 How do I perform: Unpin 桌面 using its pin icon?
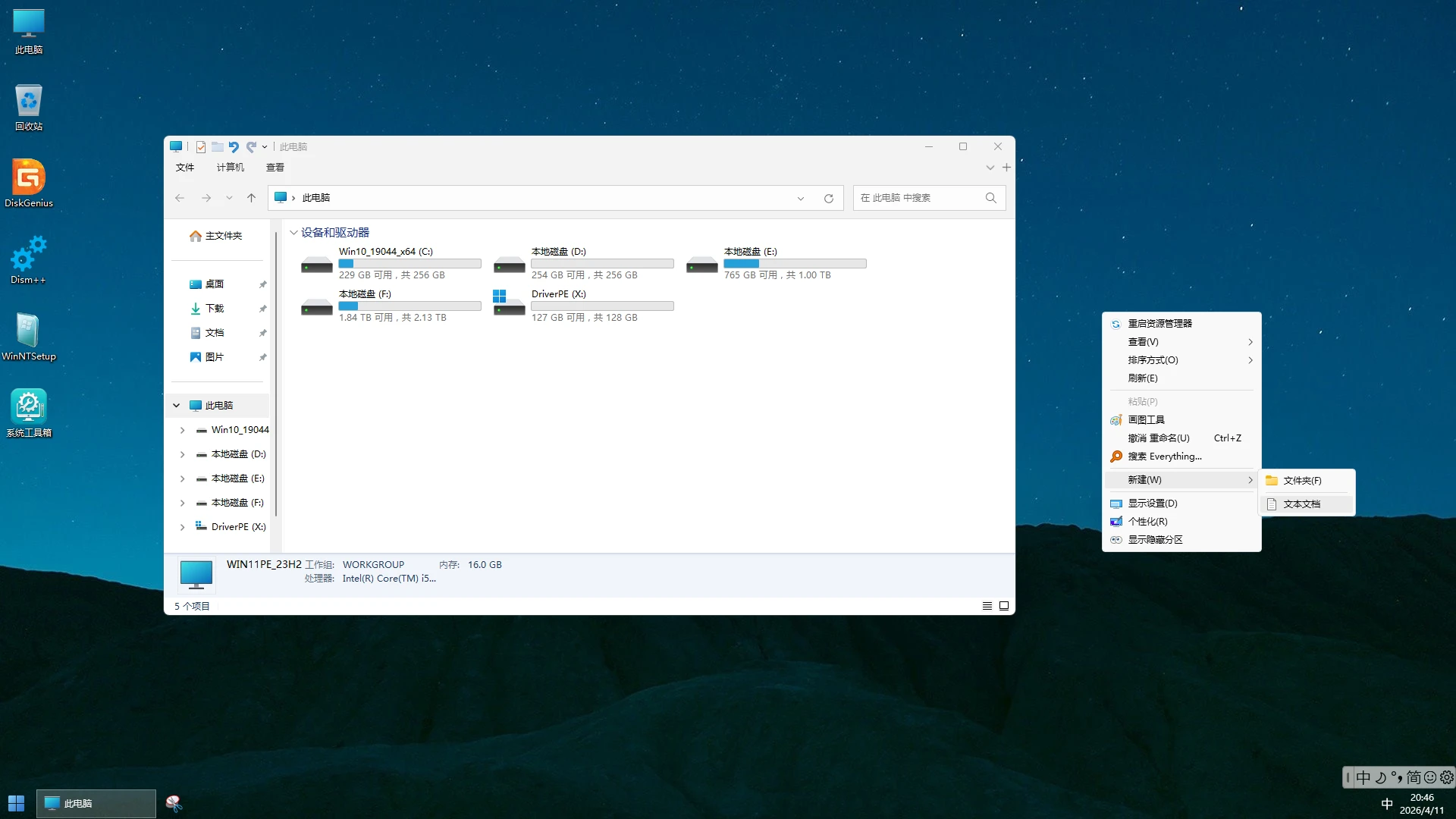click(262, 284)
